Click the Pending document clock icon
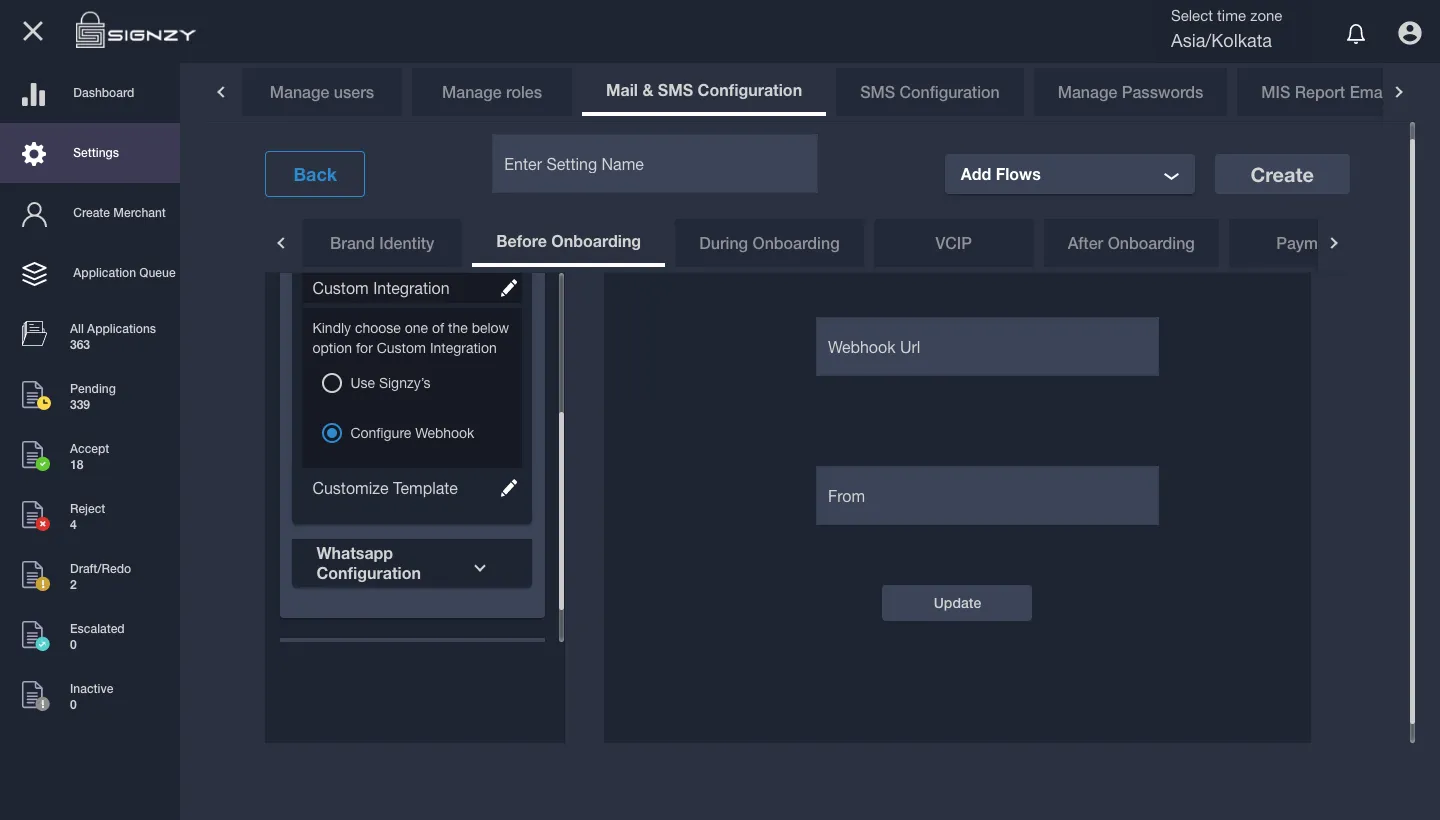Screen dimensions: 1440x820 click(x=36, y=395)
